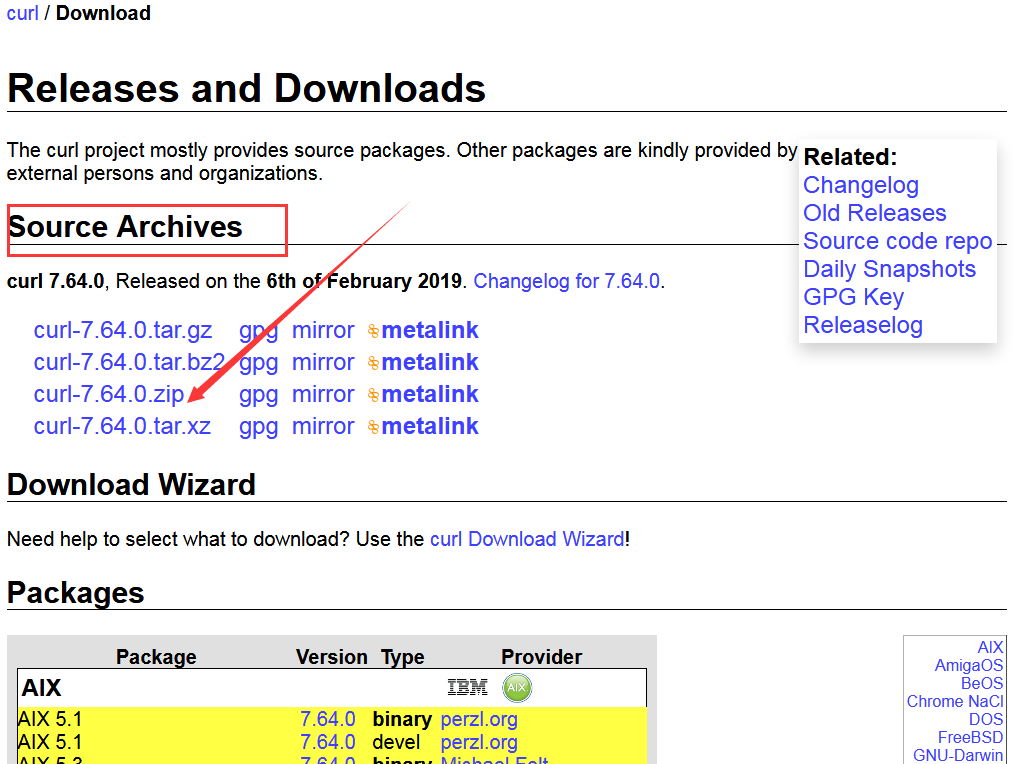
Task: Open gpg signature for tar.gz archive
Action: point(258,331)
